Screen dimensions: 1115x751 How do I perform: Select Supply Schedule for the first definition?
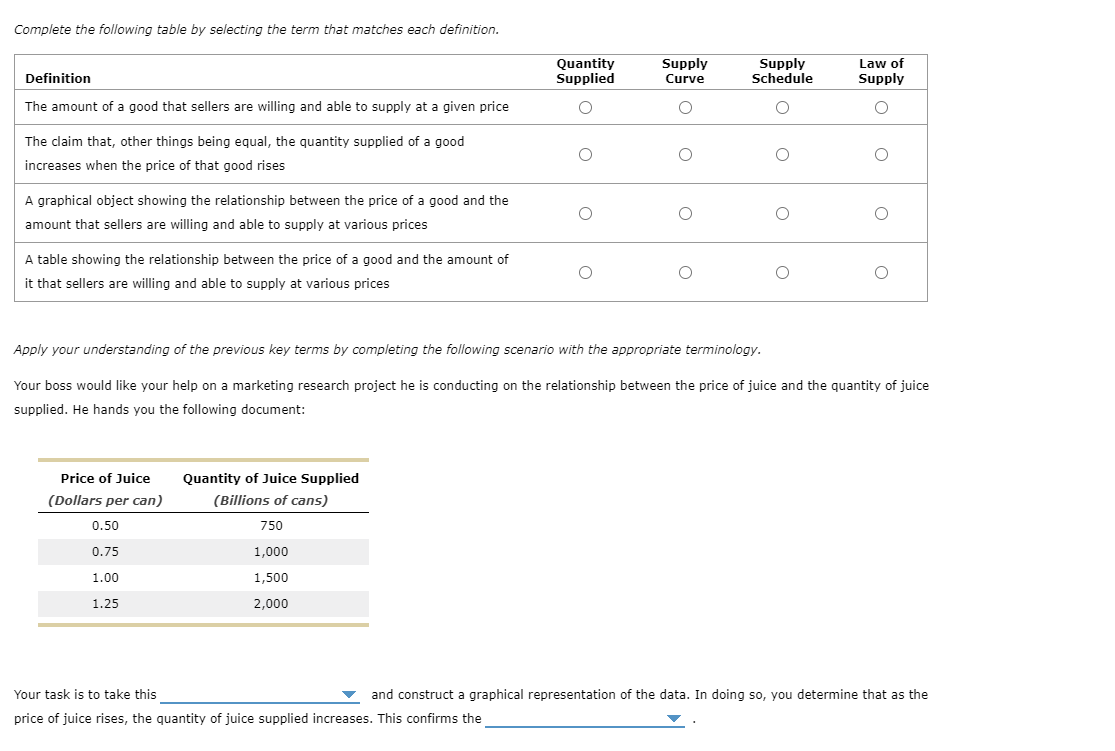pos(782,107)
